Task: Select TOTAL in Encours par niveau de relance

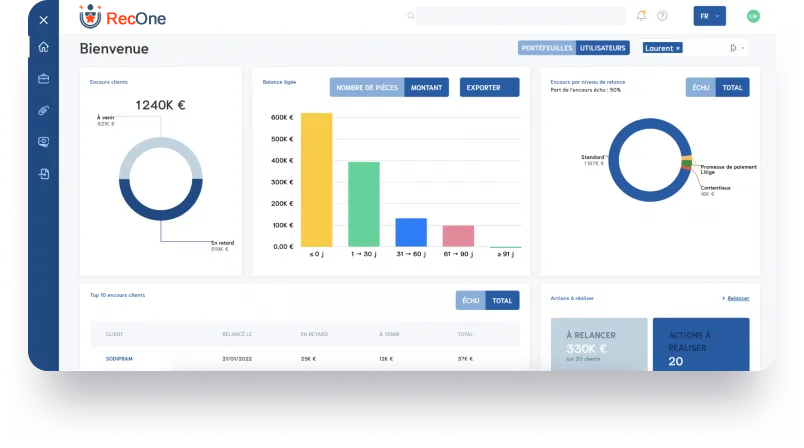Action: (732, 87)
